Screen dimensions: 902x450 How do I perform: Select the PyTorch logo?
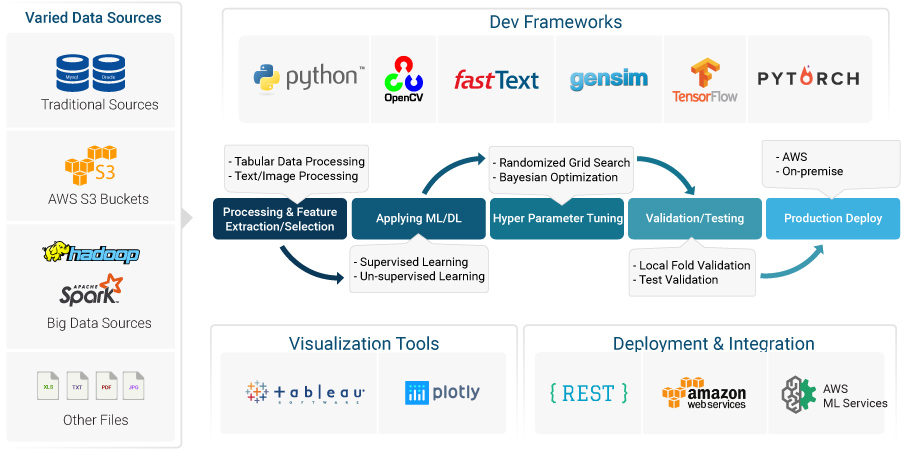(x=808, y=78)
